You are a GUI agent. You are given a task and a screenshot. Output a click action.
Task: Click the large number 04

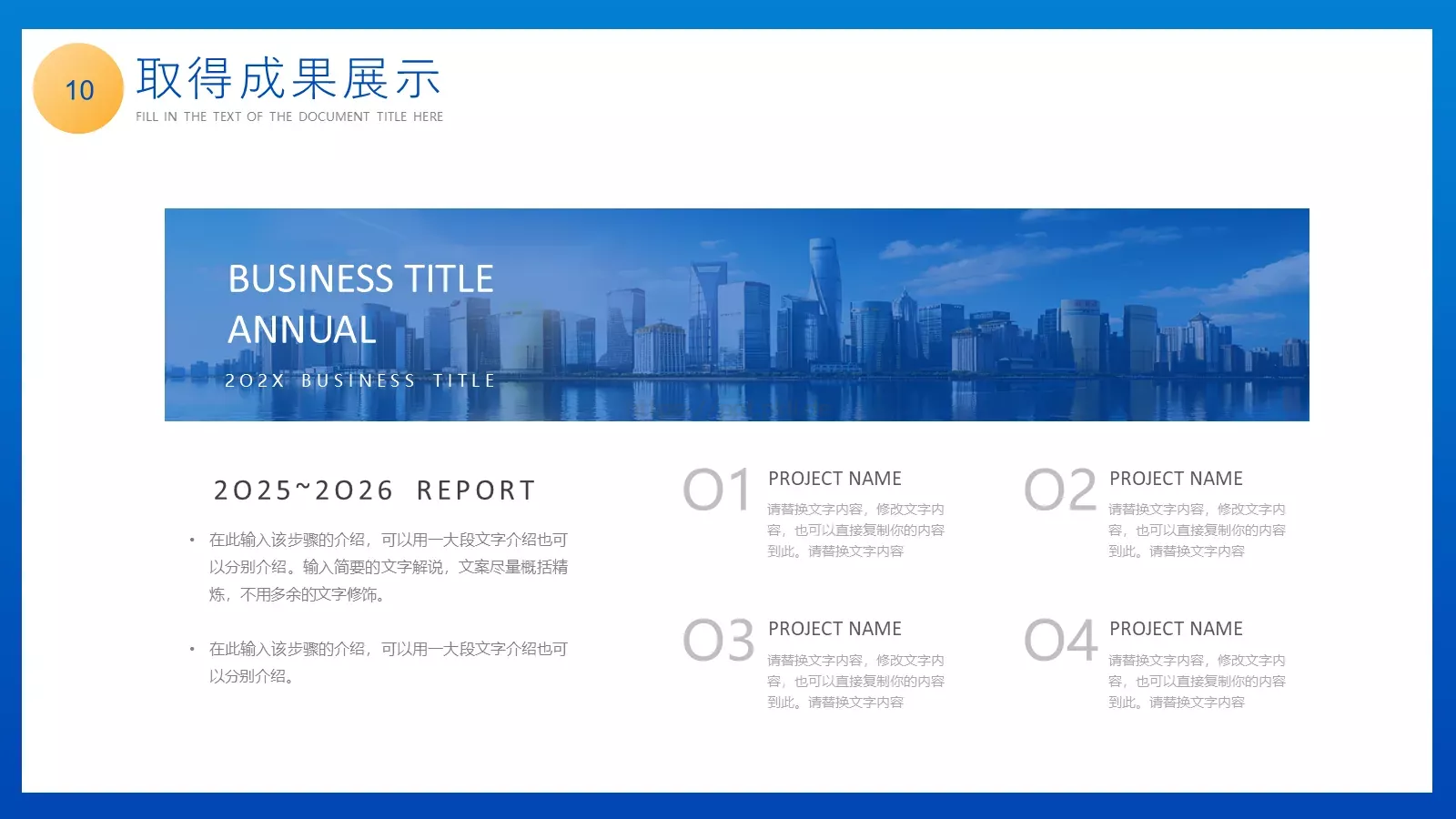tap(1061, 640)
